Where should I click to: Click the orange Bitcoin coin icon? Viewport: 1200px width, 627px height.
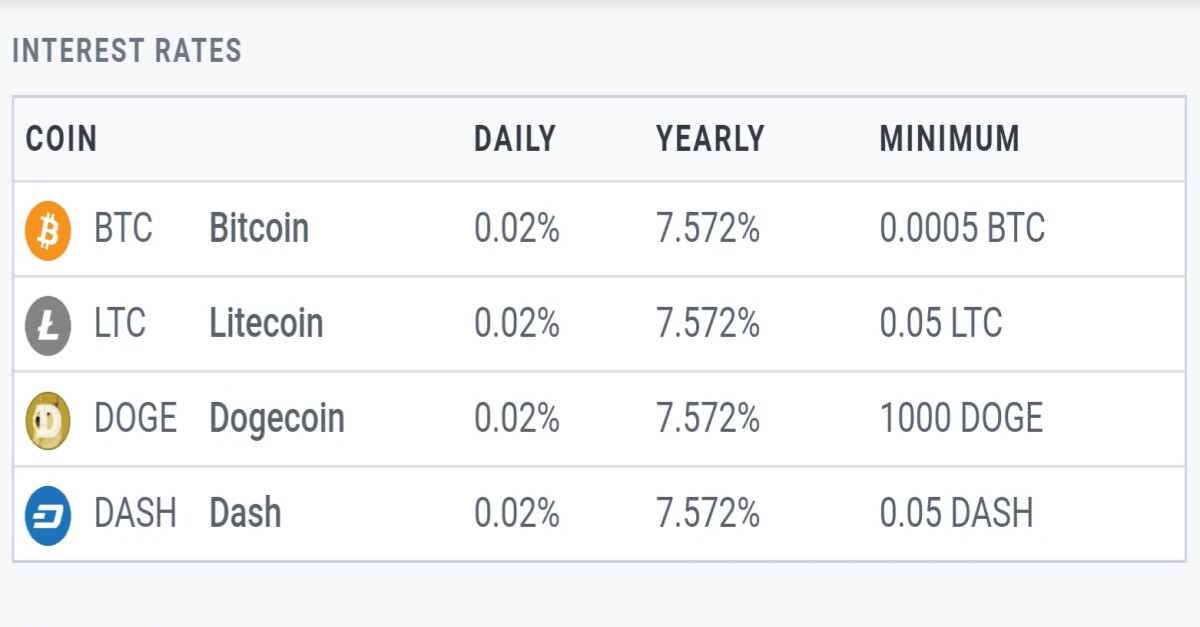[x=48, y=230]
